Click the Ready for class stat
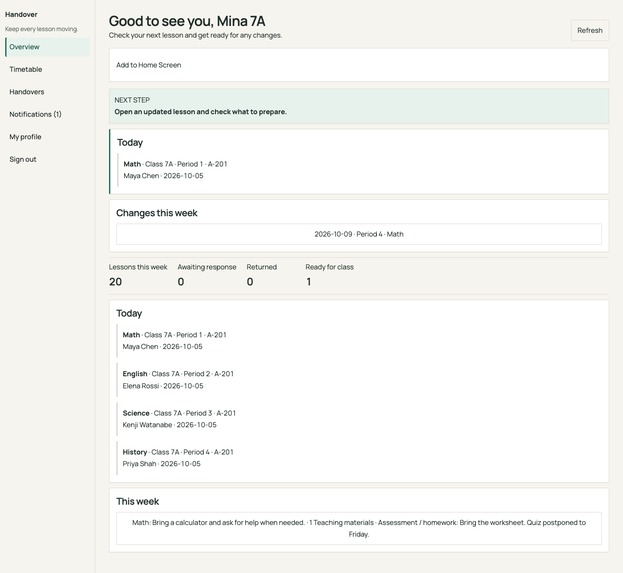The height and width of the screenshot is (573, 623). (x=329, y=275)
